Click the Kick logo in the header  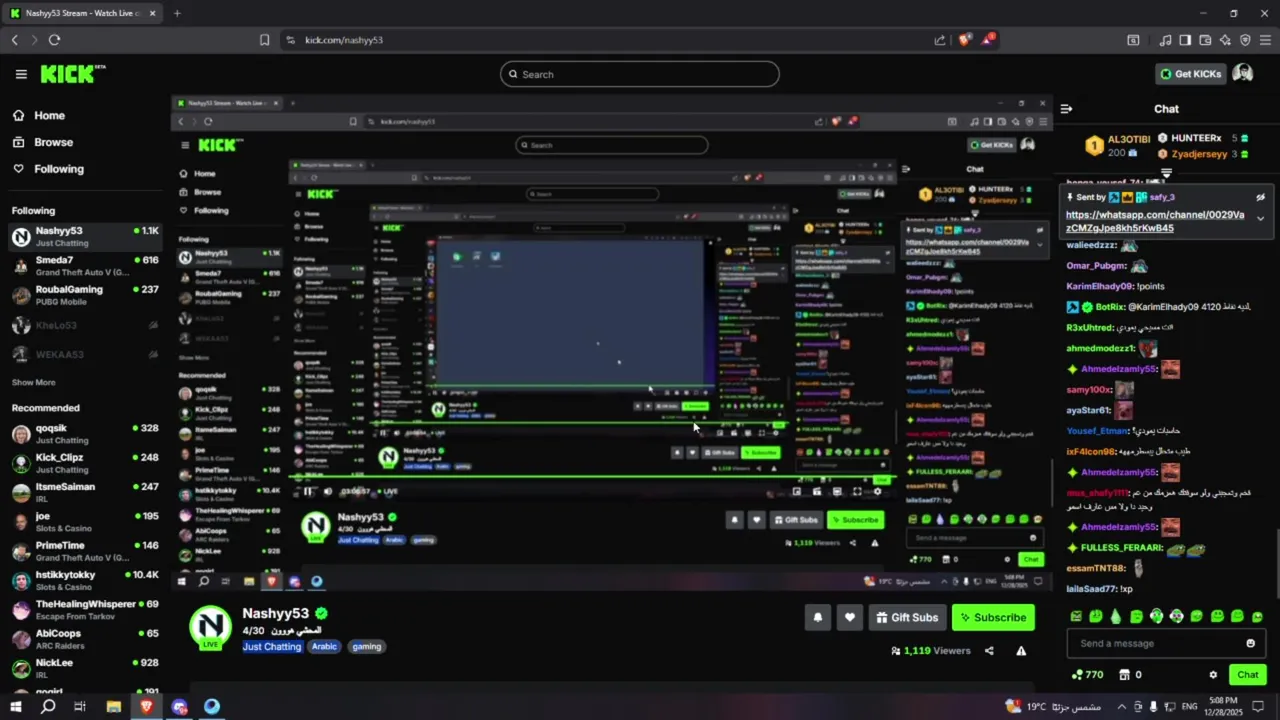tap(72, 74)
